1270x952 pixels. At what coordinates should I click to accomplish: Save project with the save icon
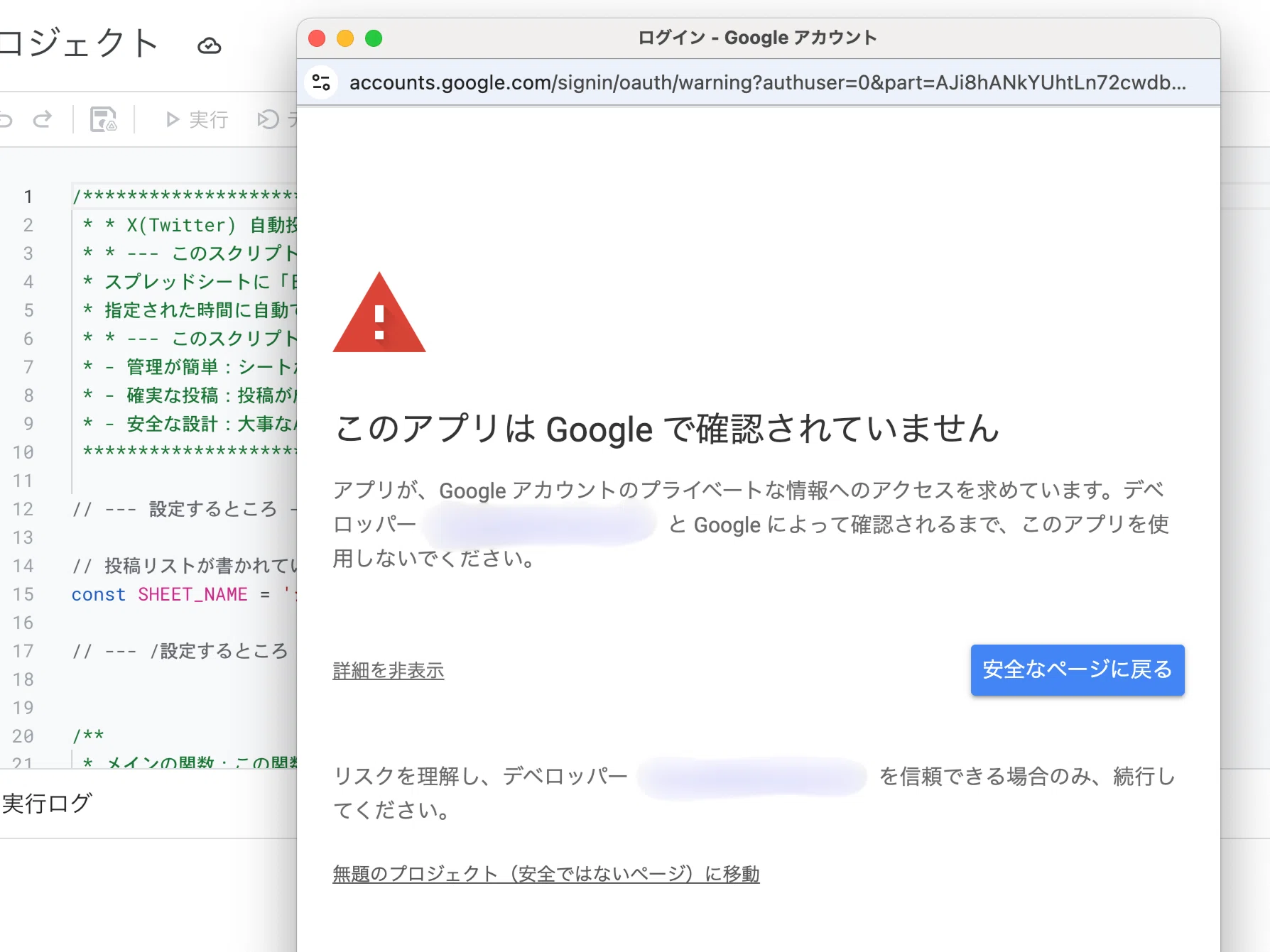tap(104, 119)
